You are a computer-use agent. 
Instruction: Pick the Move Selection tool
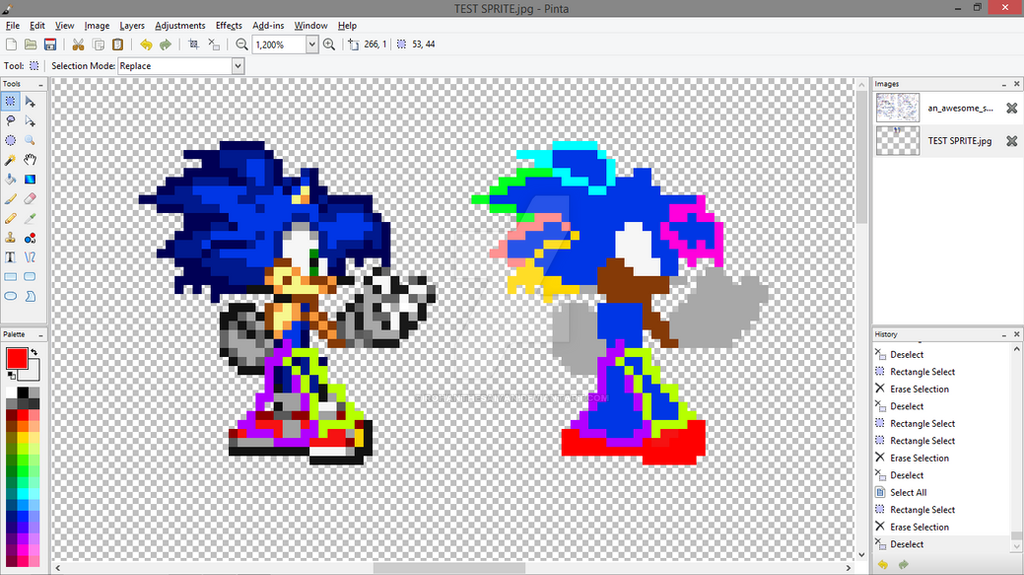pyautogui.click(x=30, y=121)
